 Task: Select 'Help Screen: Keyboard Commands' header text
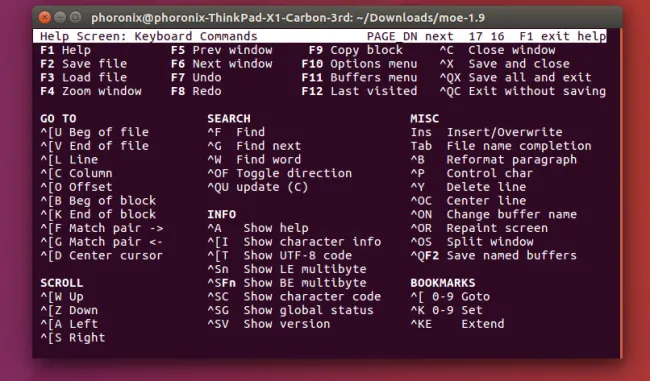pyautogui.click(x=148, y=36)
